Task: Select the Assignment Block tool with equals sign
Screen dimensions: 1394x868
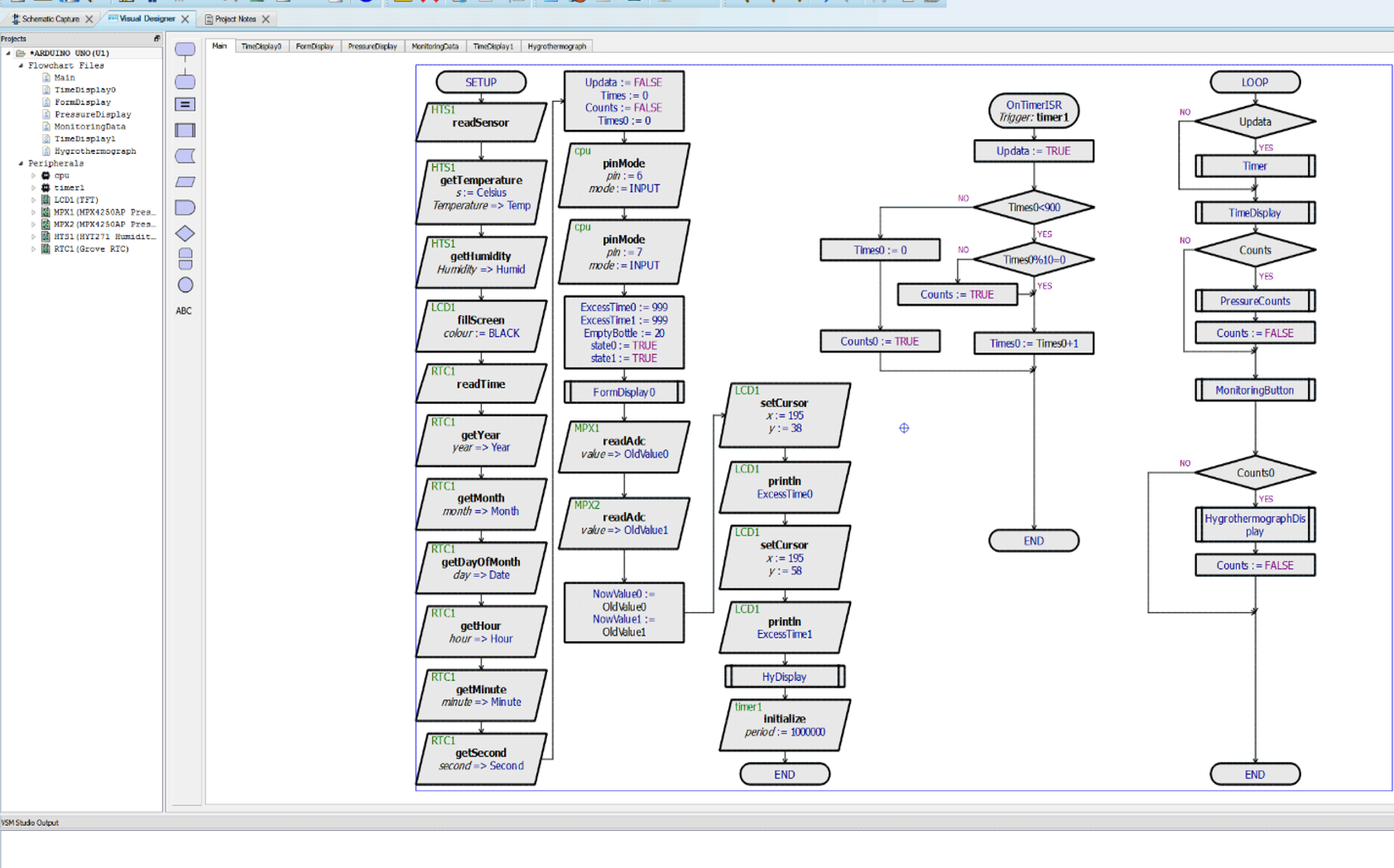Action: (185, 104)
